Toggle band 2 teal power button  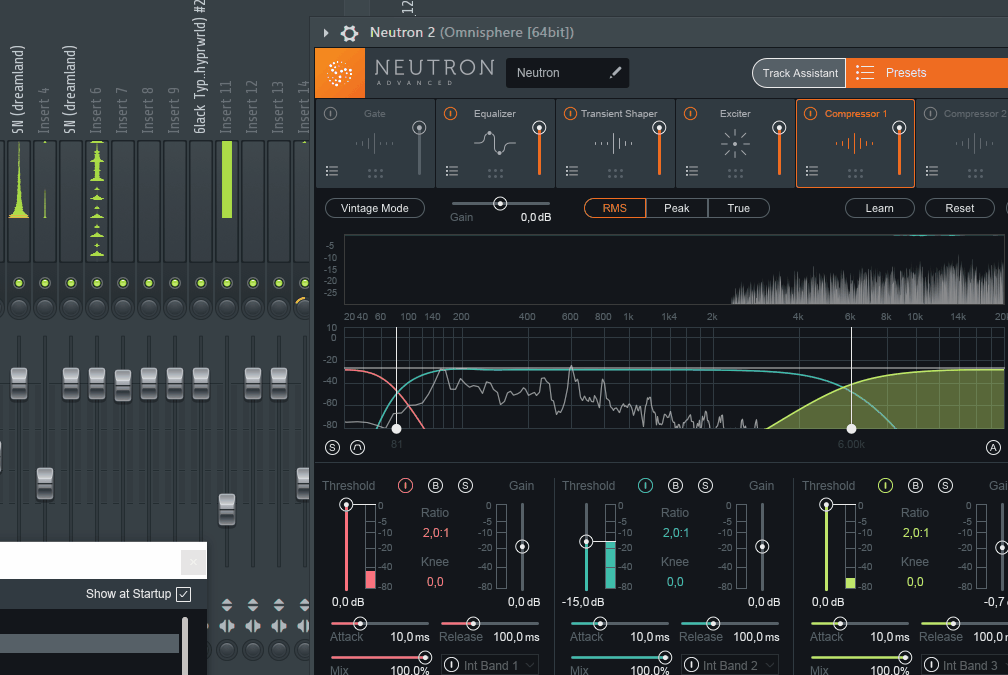[x=645, y=486]
